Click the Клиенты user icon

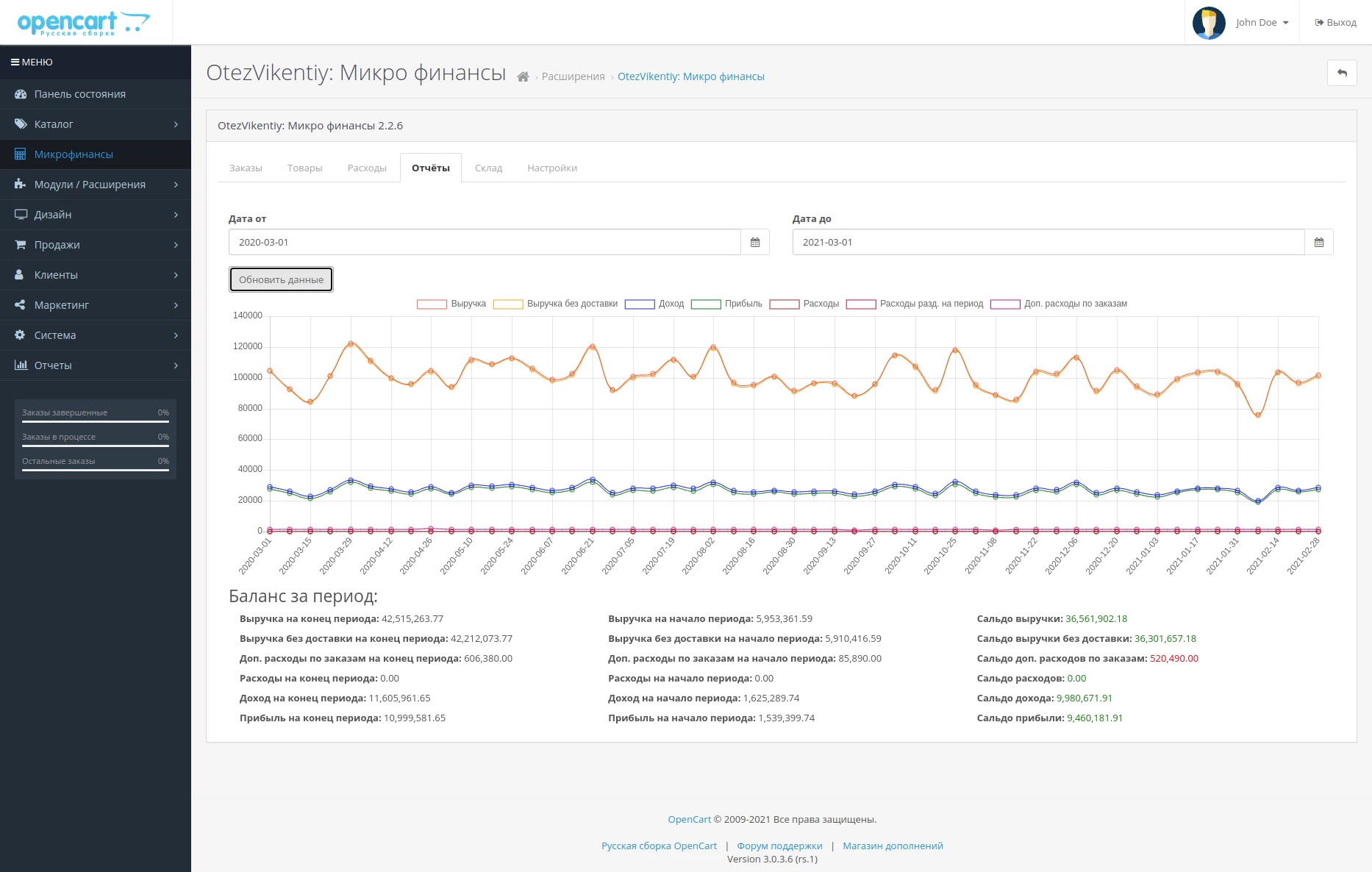pyautogui.click(x=20, y=275)
